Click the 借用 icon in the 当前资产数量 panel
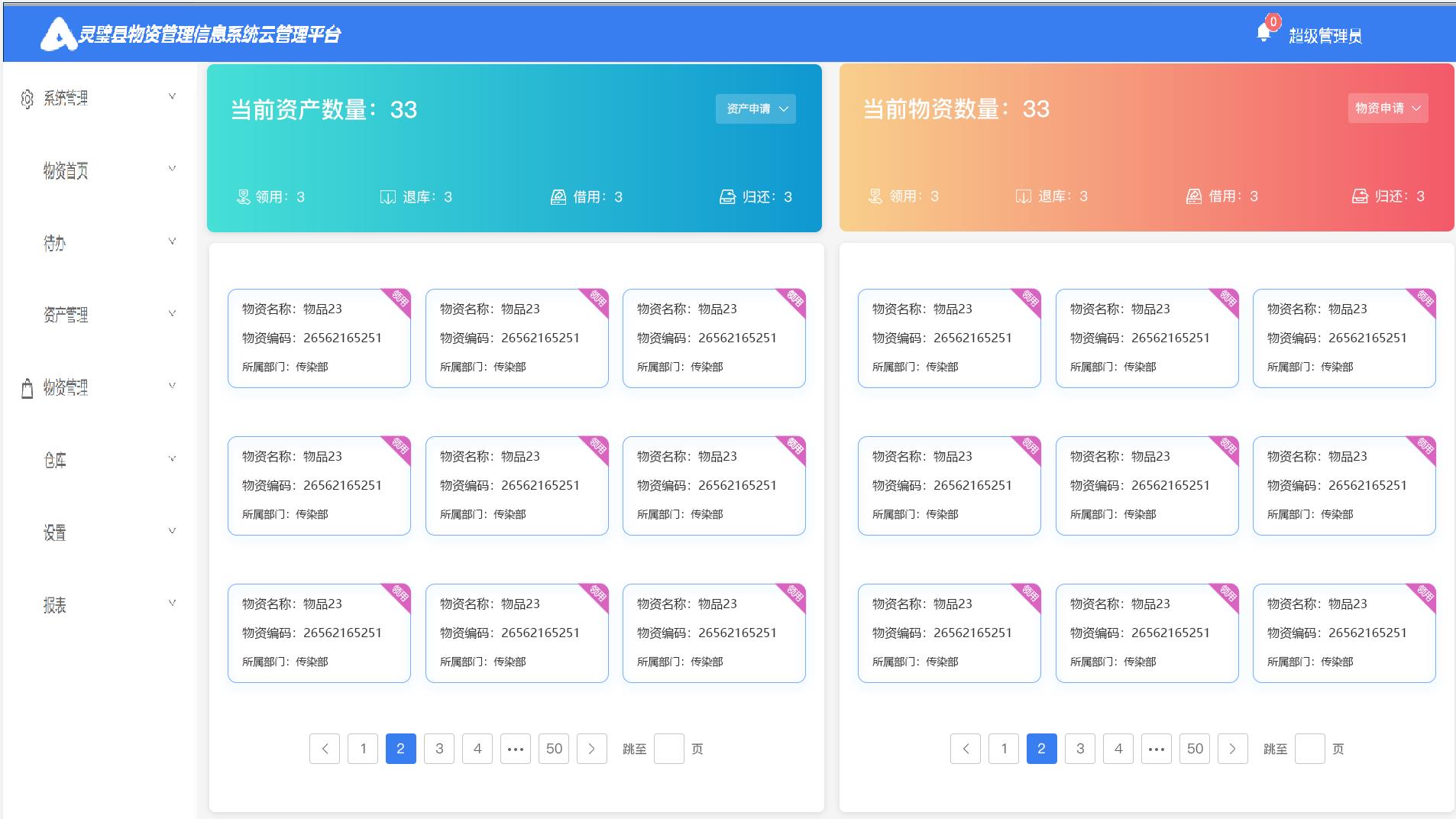This screenshot has height=819, width=1456. pos(558,197)
